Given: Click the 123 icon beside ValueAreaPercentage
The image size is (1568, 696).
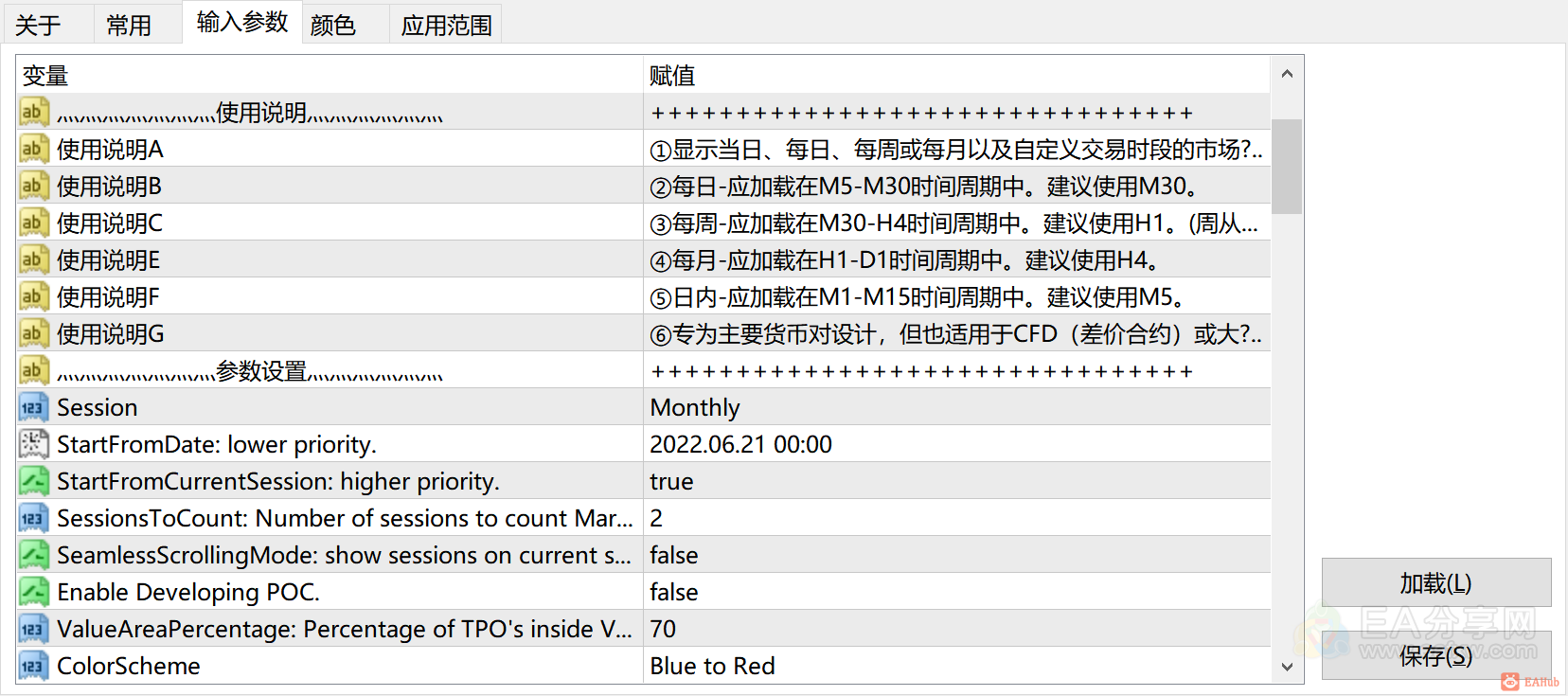Looking at the screenshot, I should (33, 628).
